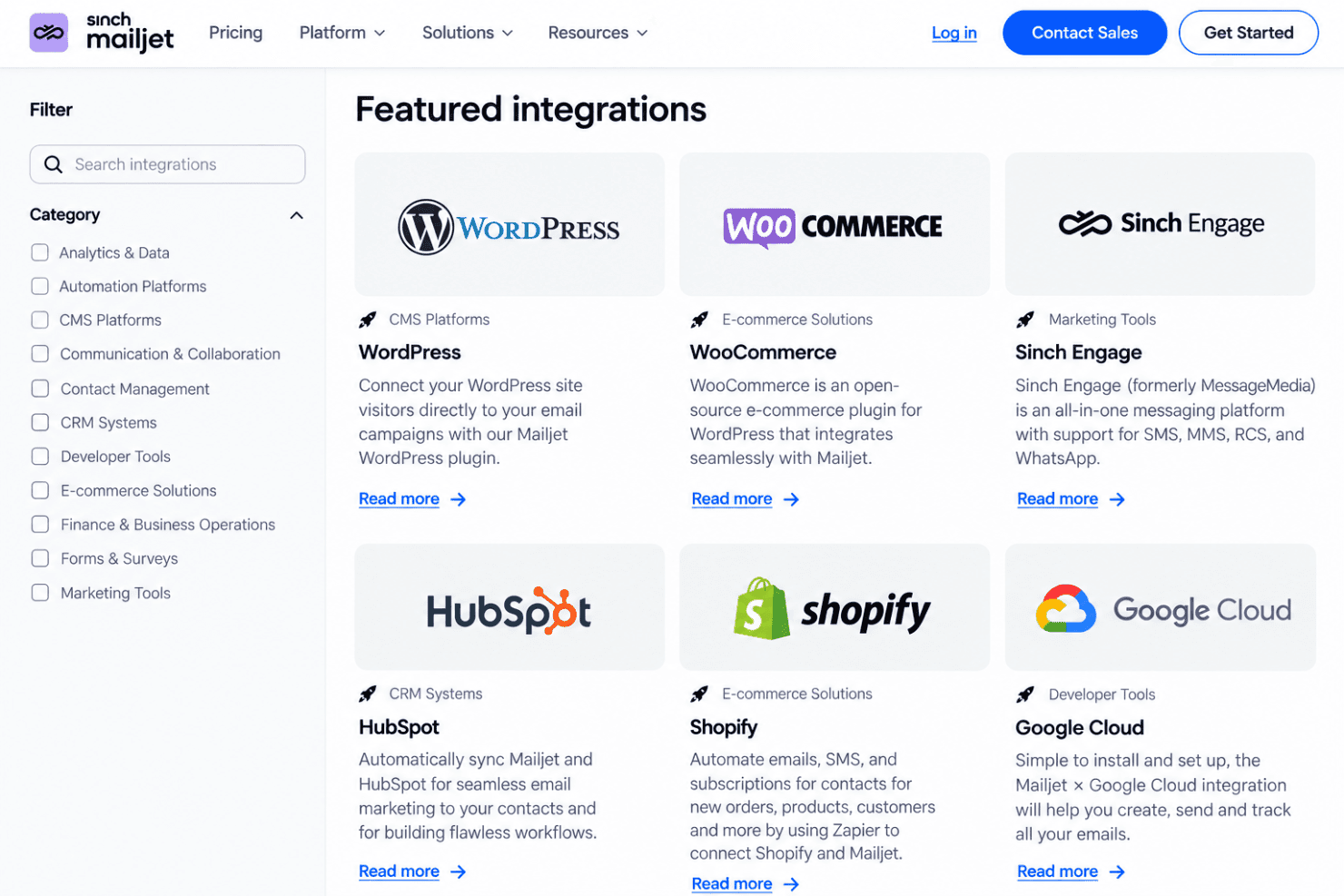
Task: Click the Sinch Mailjet logo
Action: pyautogui.click(x=102, y=33)
